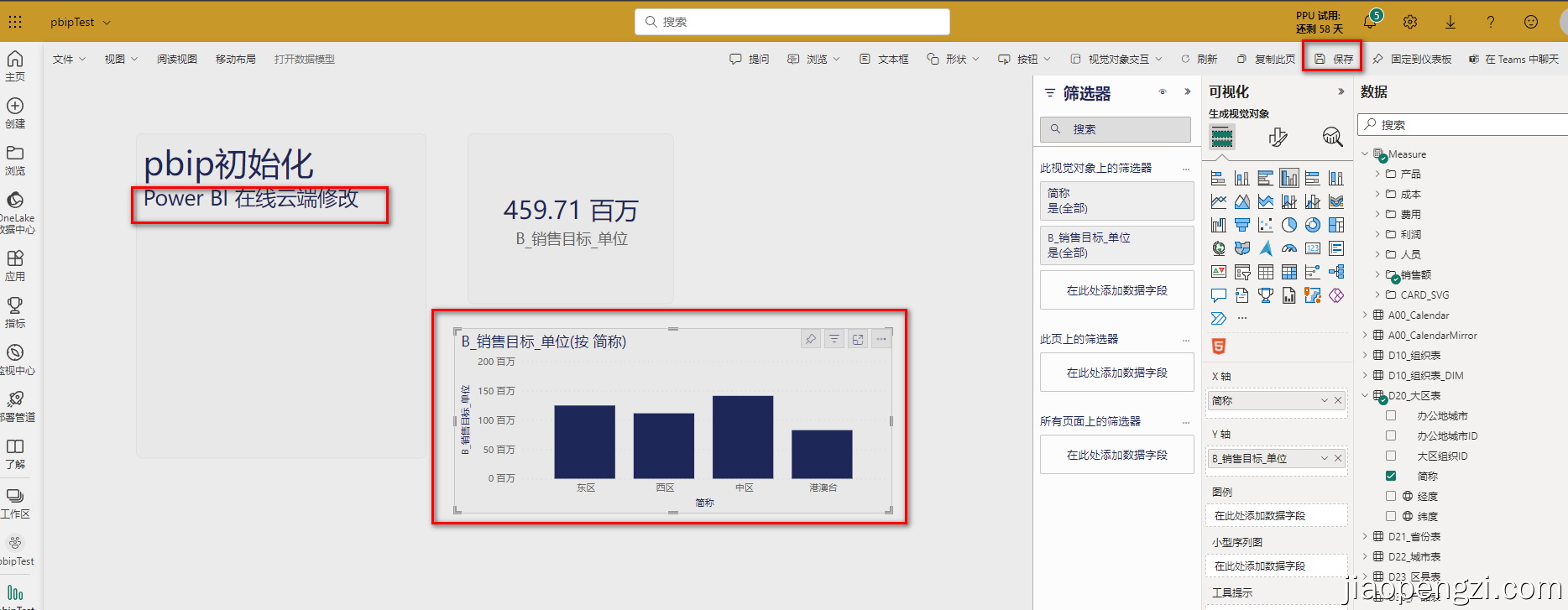
Task: Select the matrix visual
Action: click(x=1289, y=272)
